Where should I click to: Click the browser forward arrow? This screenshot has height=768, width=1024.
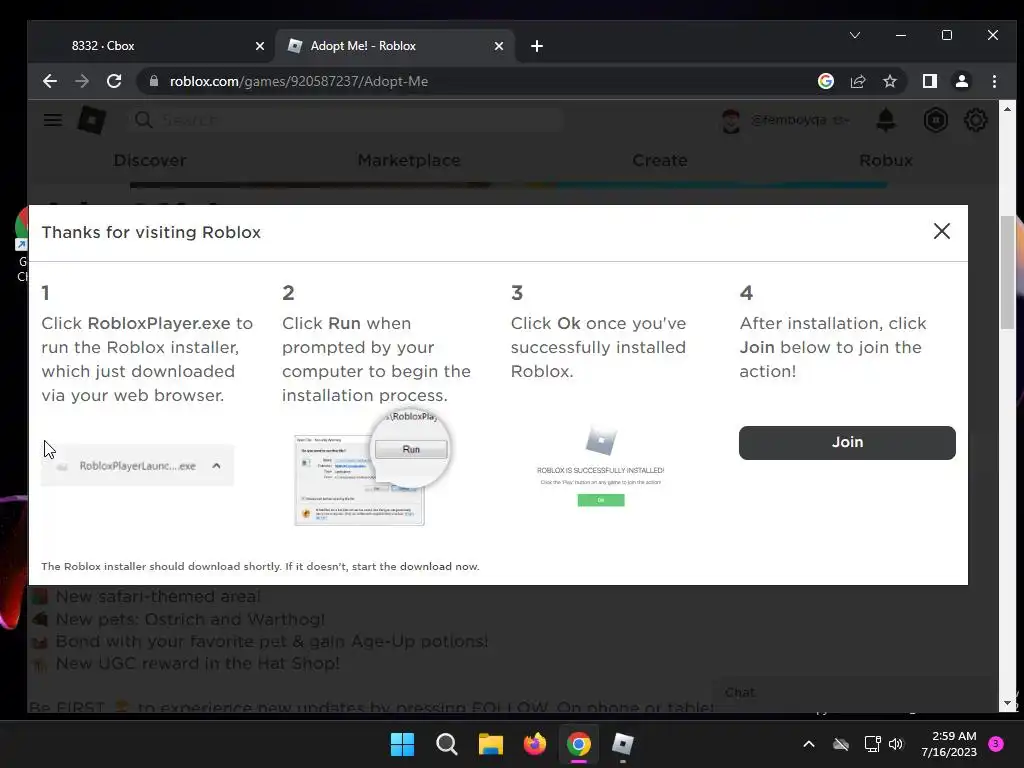[x=82, y=81]
